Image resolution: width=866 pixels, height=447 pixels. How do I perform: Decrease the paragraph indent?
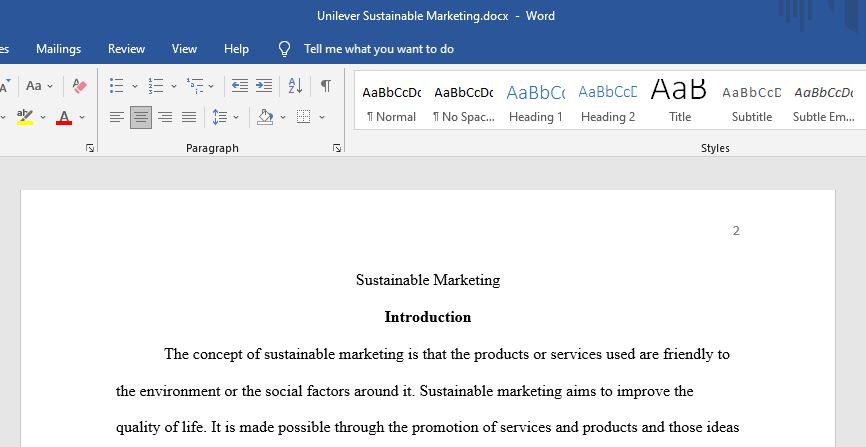click(x=240, y=86)
